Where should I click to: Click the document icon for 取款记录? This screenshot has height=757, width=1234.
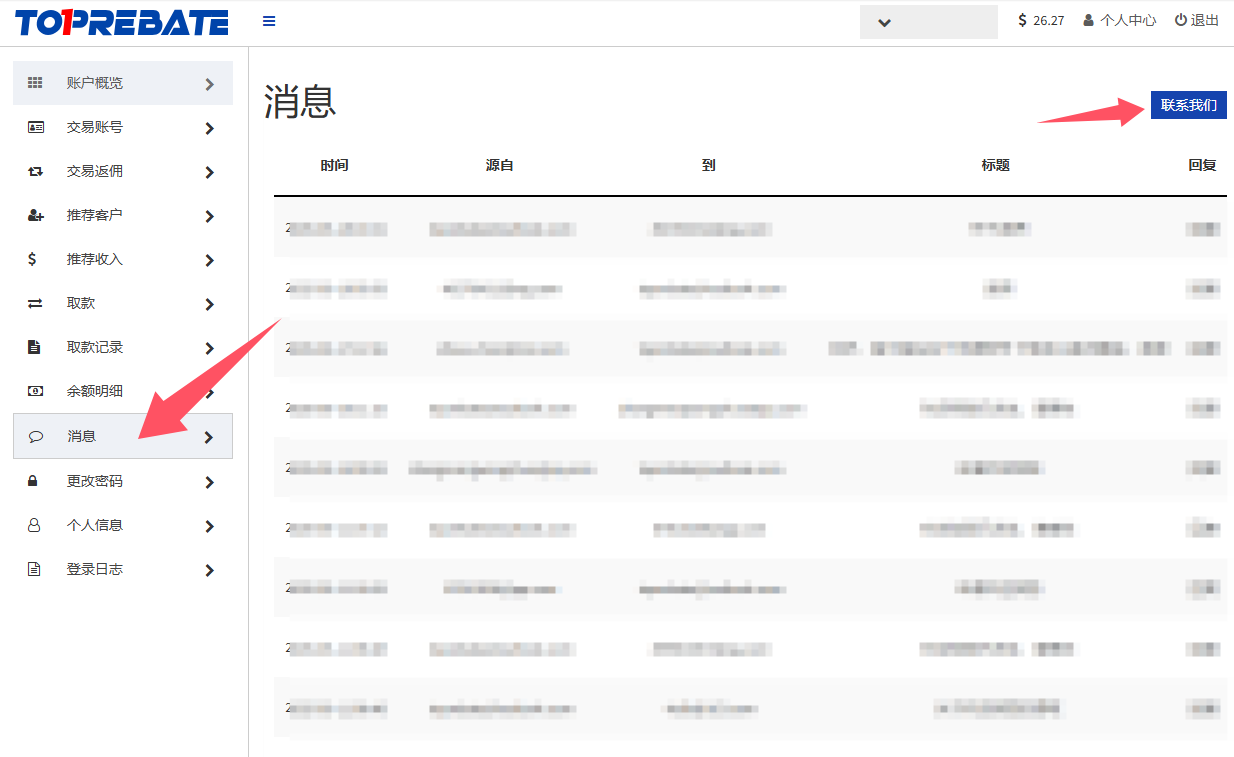[x=34, y=347]
